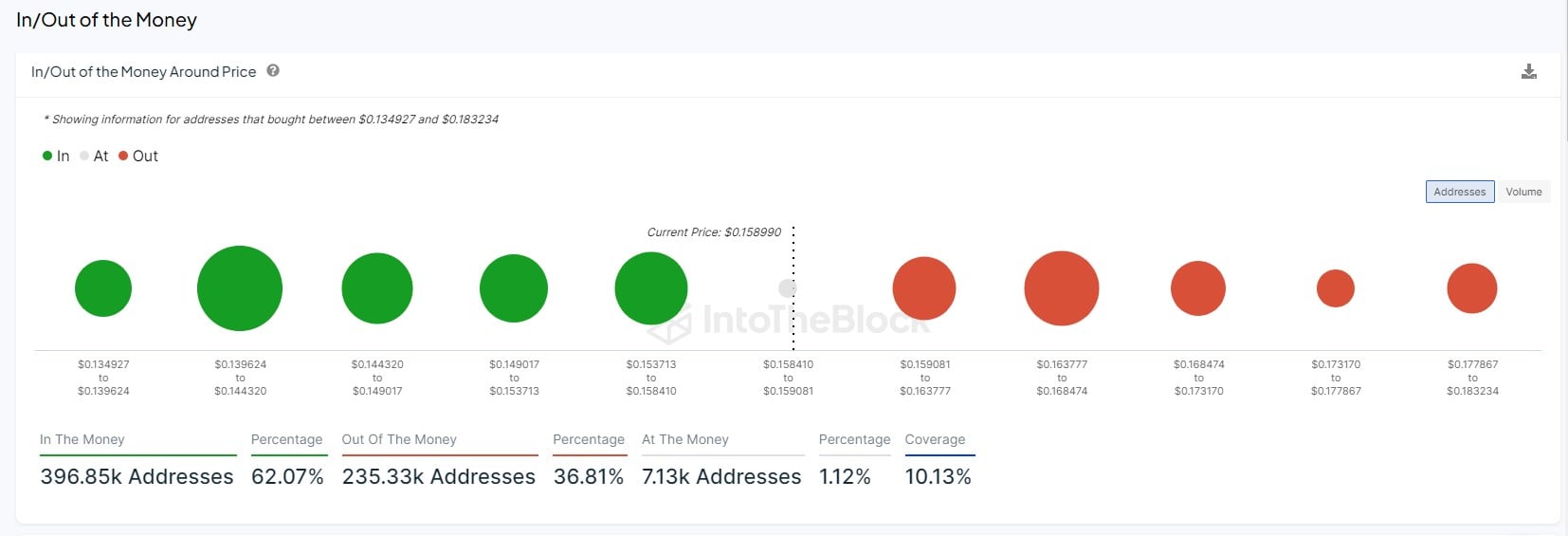Select green bubble for $0.153713 to $0.158410
Screen dimensions: 1568x536
pos(651,288)
